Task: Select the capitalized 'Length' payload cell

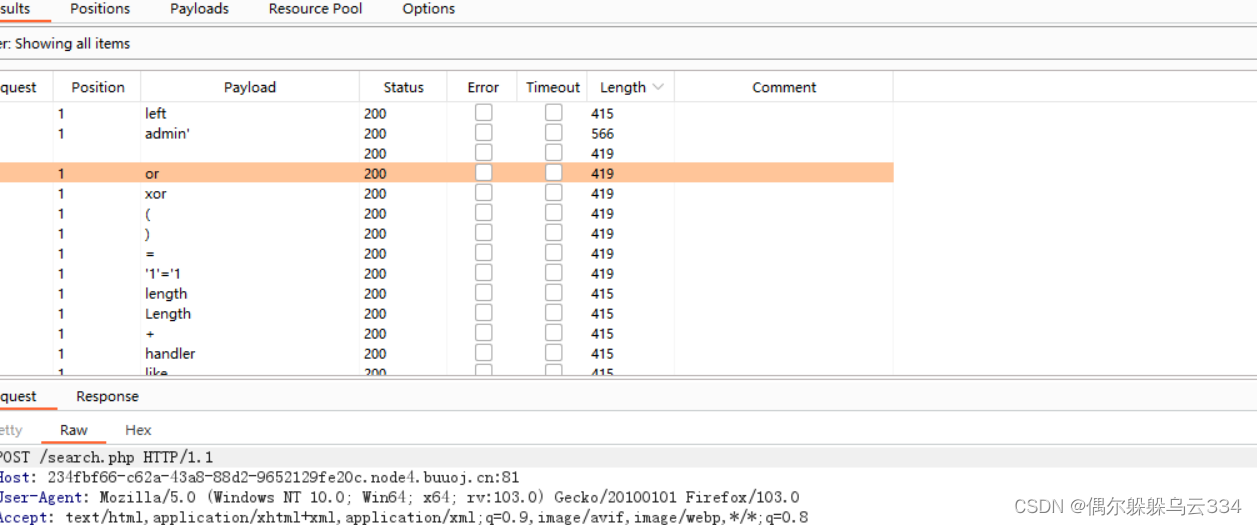Action: pos(250,313)
